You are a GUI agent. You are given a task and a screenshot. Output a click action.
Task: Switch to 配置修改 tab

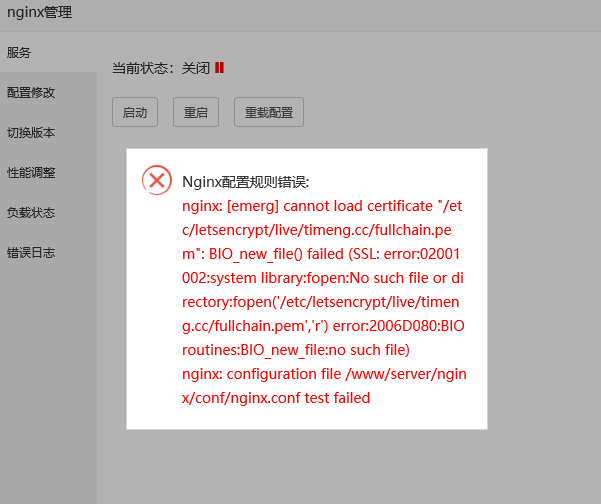(x=48, y=92)
